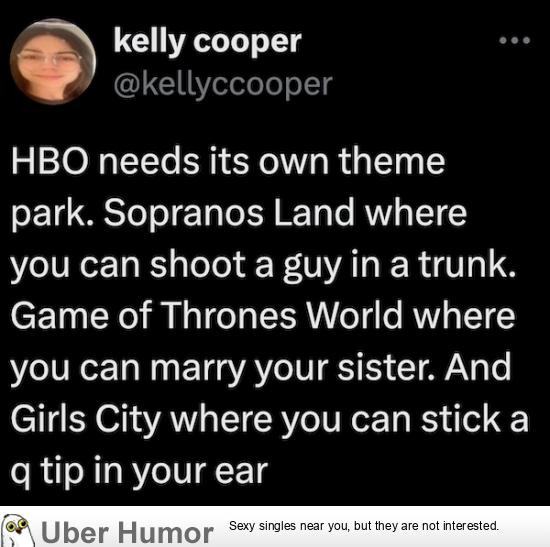The height and width of the screenshot is (547, 550).
Task: Click 'stick a' at end of Girls City line
Action: pyautogui.click(x=475, y=419)
